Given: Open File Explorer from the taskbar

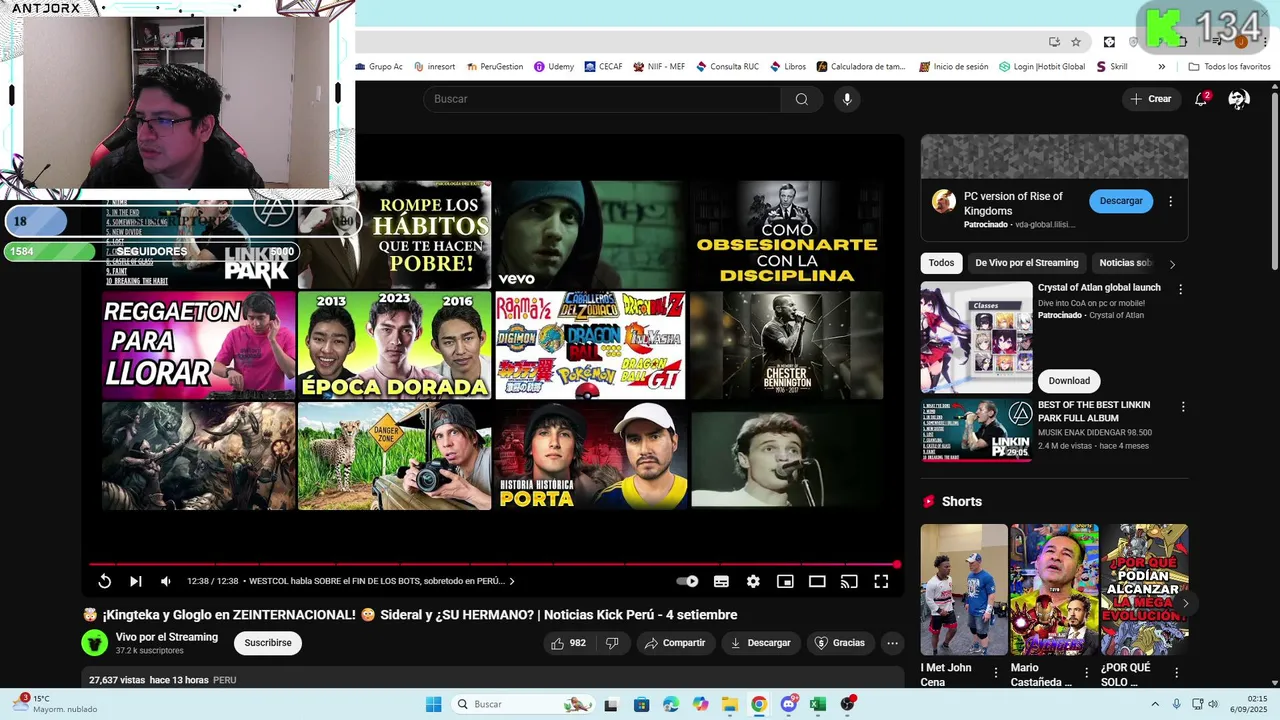Looking at the screenshot, I should tap(730, 704).
